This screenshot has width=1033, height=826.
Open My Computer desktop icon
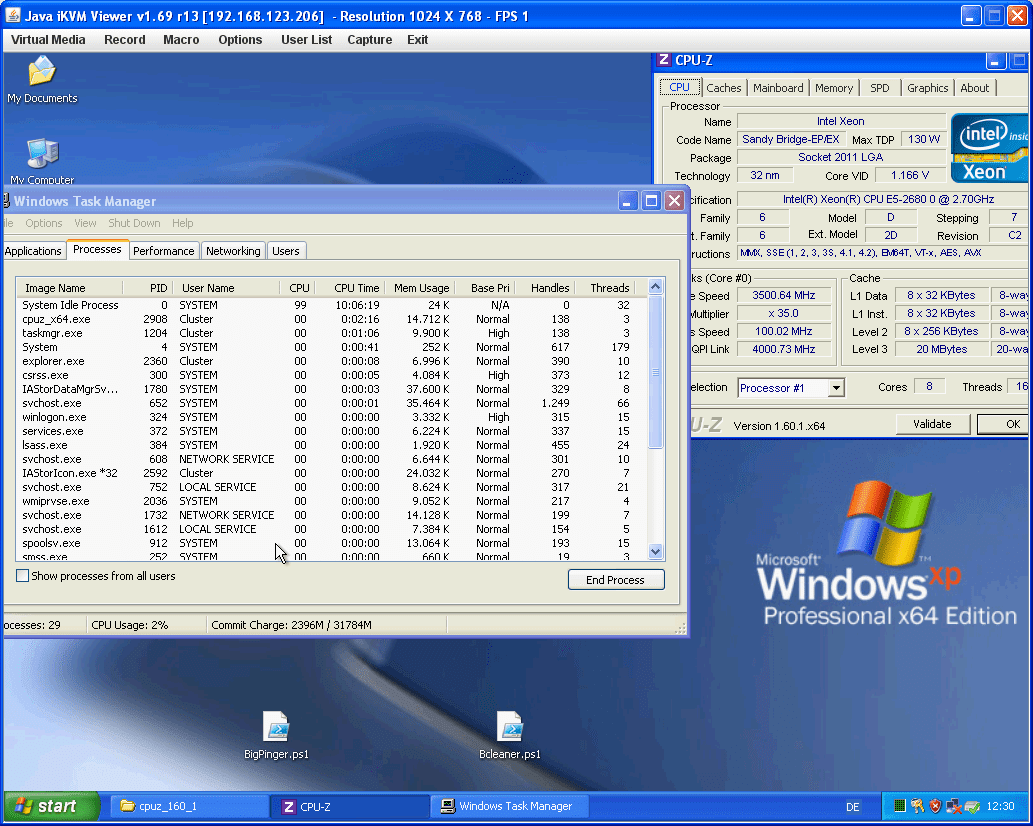point(42,154)
